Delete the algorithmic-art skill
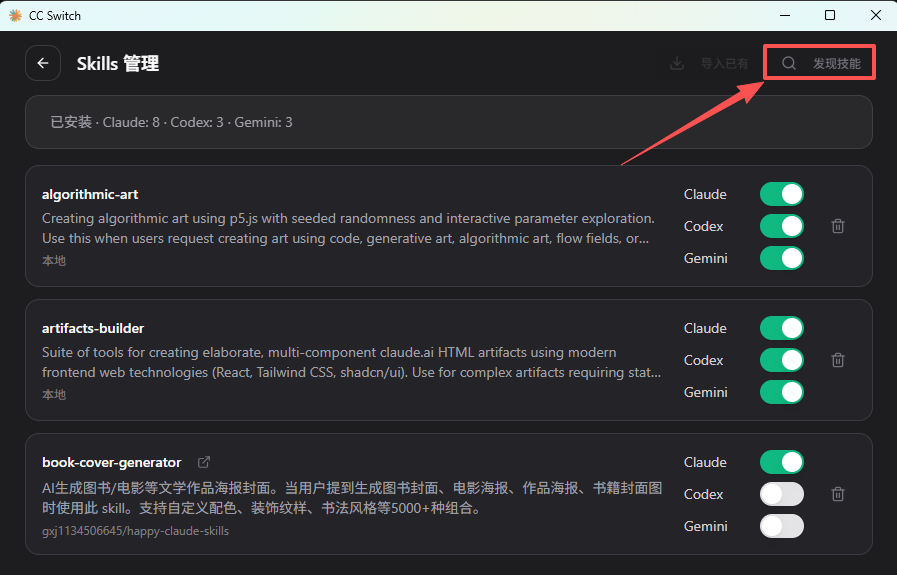 pos(838,226)
